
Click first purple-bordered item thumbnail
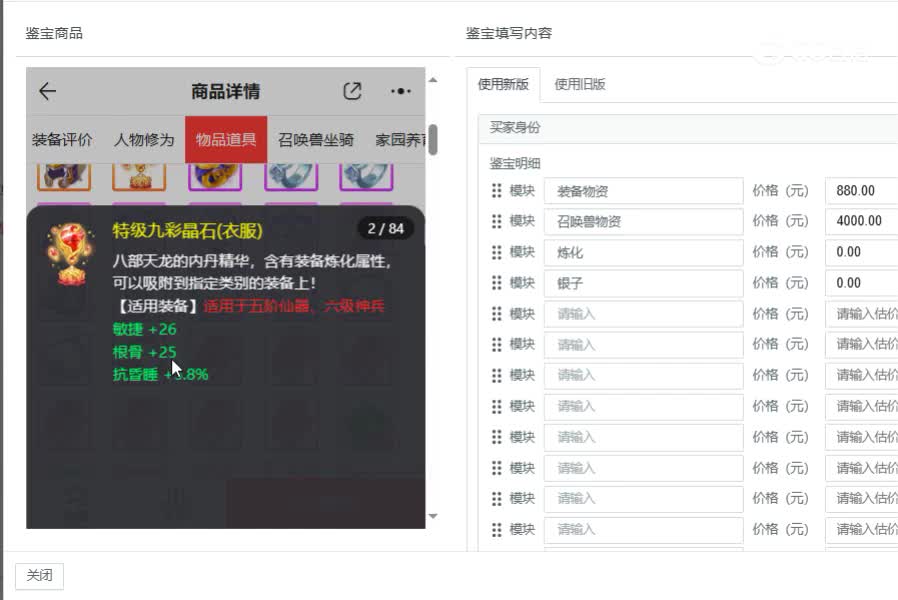[x=215, y=176]
